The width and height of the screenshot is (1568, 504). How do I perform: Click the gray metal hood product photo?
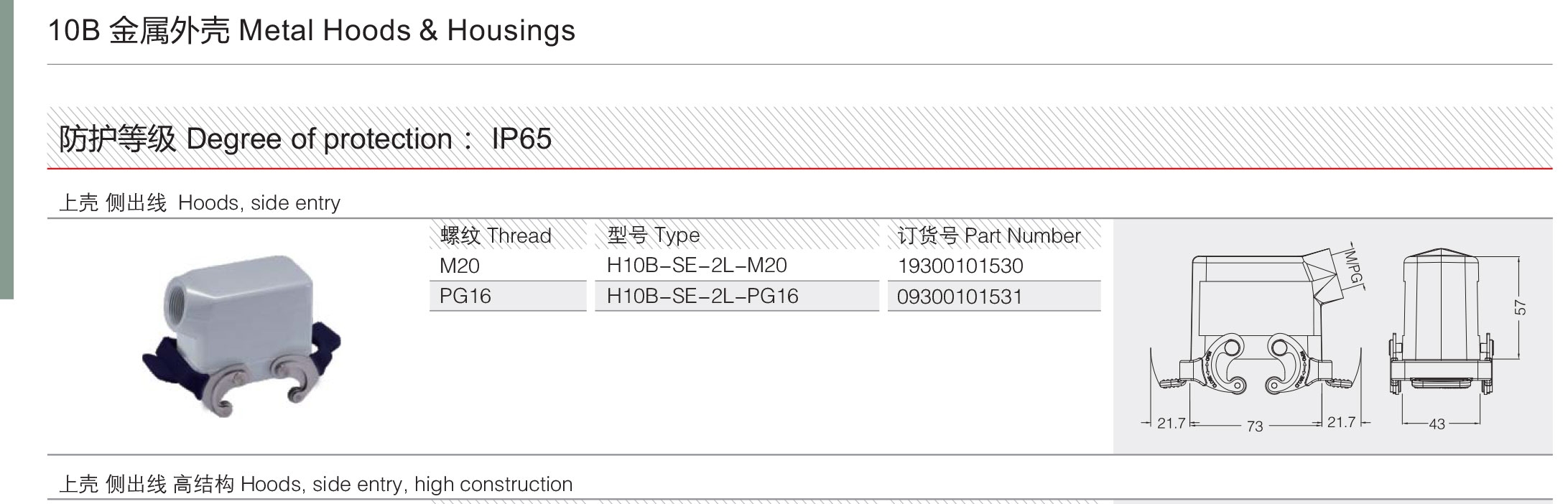click(x=241, y=335)
